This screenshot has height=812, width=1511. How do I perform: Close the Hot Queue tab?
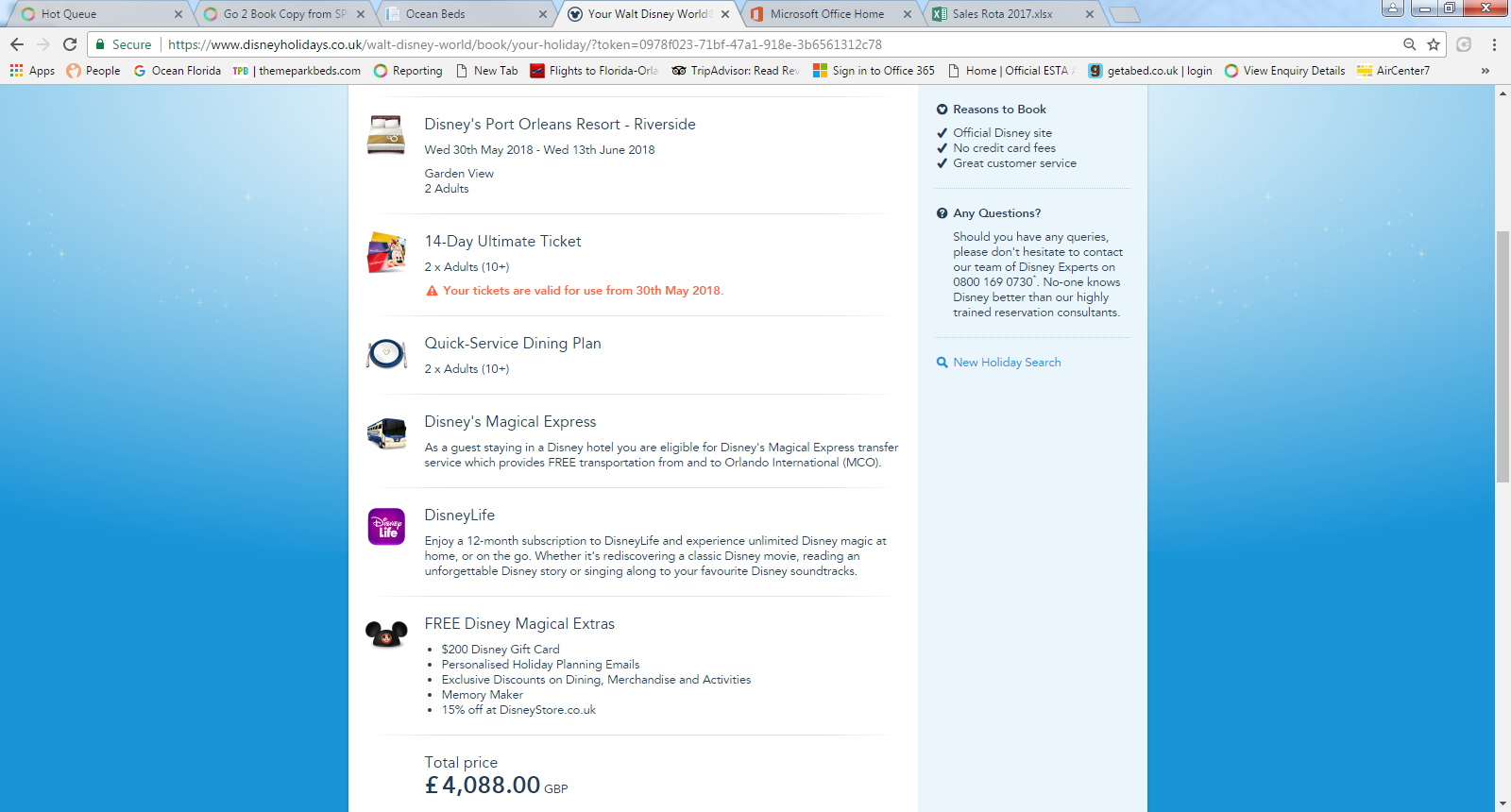coord(178,14)
